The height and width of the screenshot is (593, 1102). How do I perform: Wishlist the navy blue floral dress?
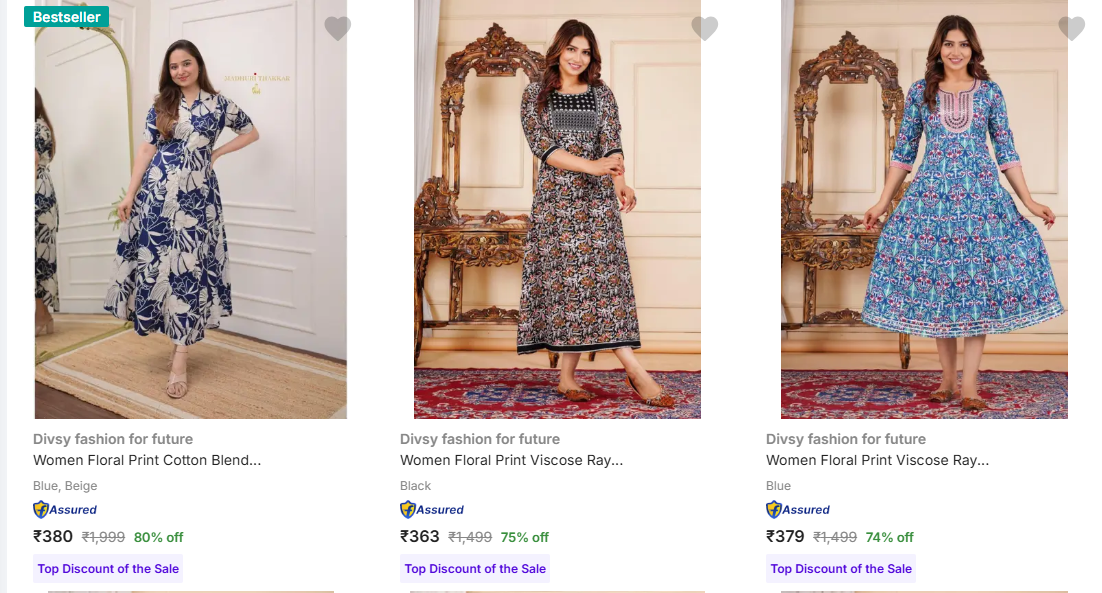pyautogui.click(x=338, y=29)
